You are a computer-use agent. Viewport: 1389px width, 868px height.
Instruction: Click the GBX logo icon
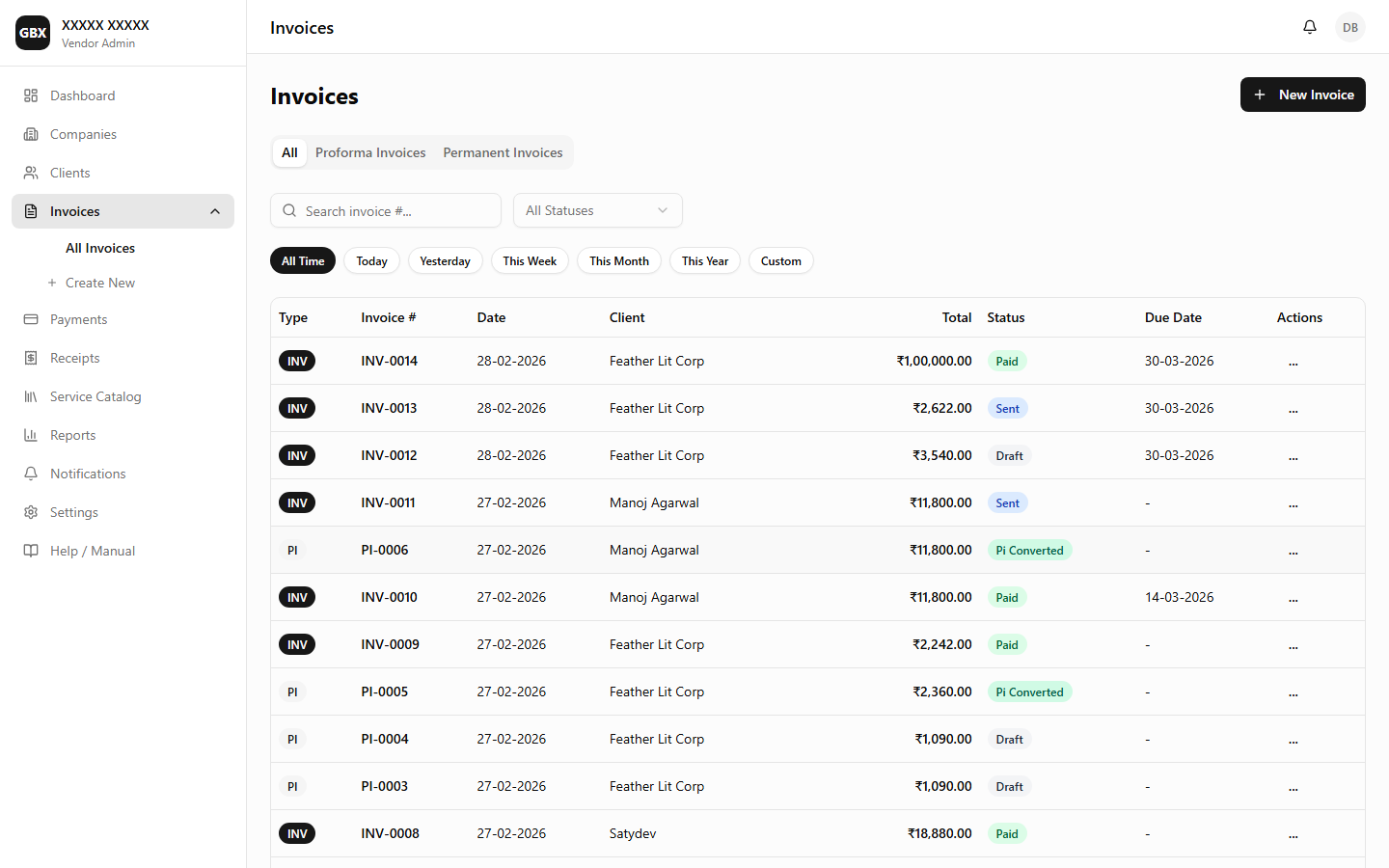[x=33, y=33]
